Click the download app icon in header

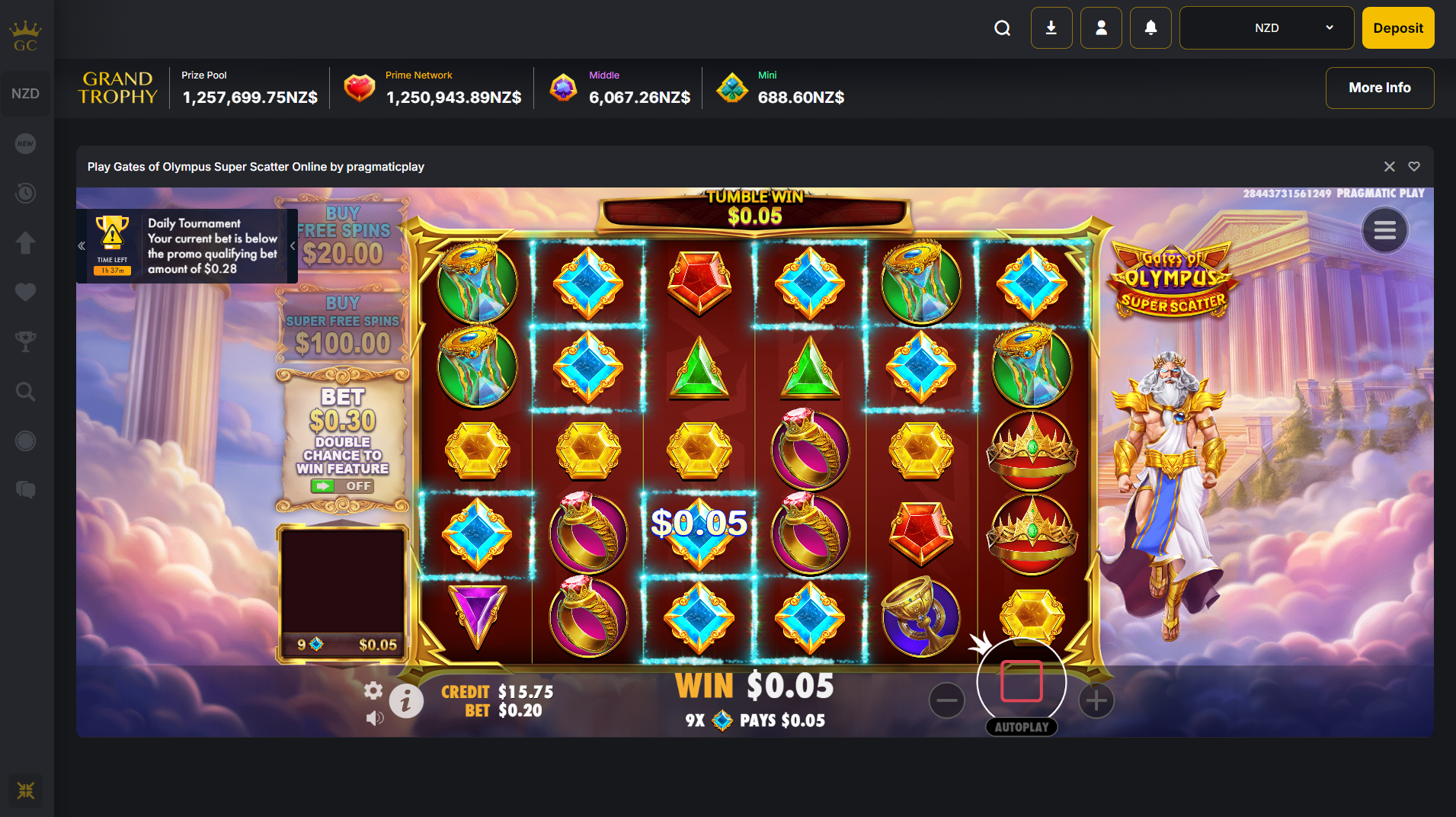click(x=1051, y=28)
